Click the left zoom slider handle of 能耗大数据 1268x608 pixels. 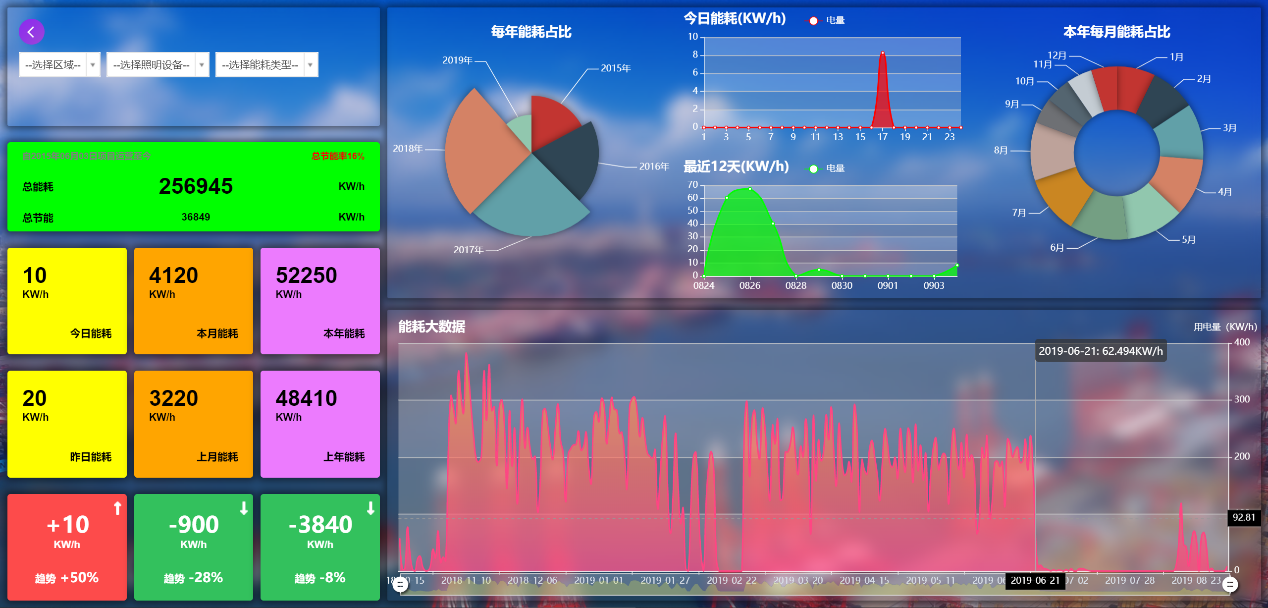(x=400, y=585)
